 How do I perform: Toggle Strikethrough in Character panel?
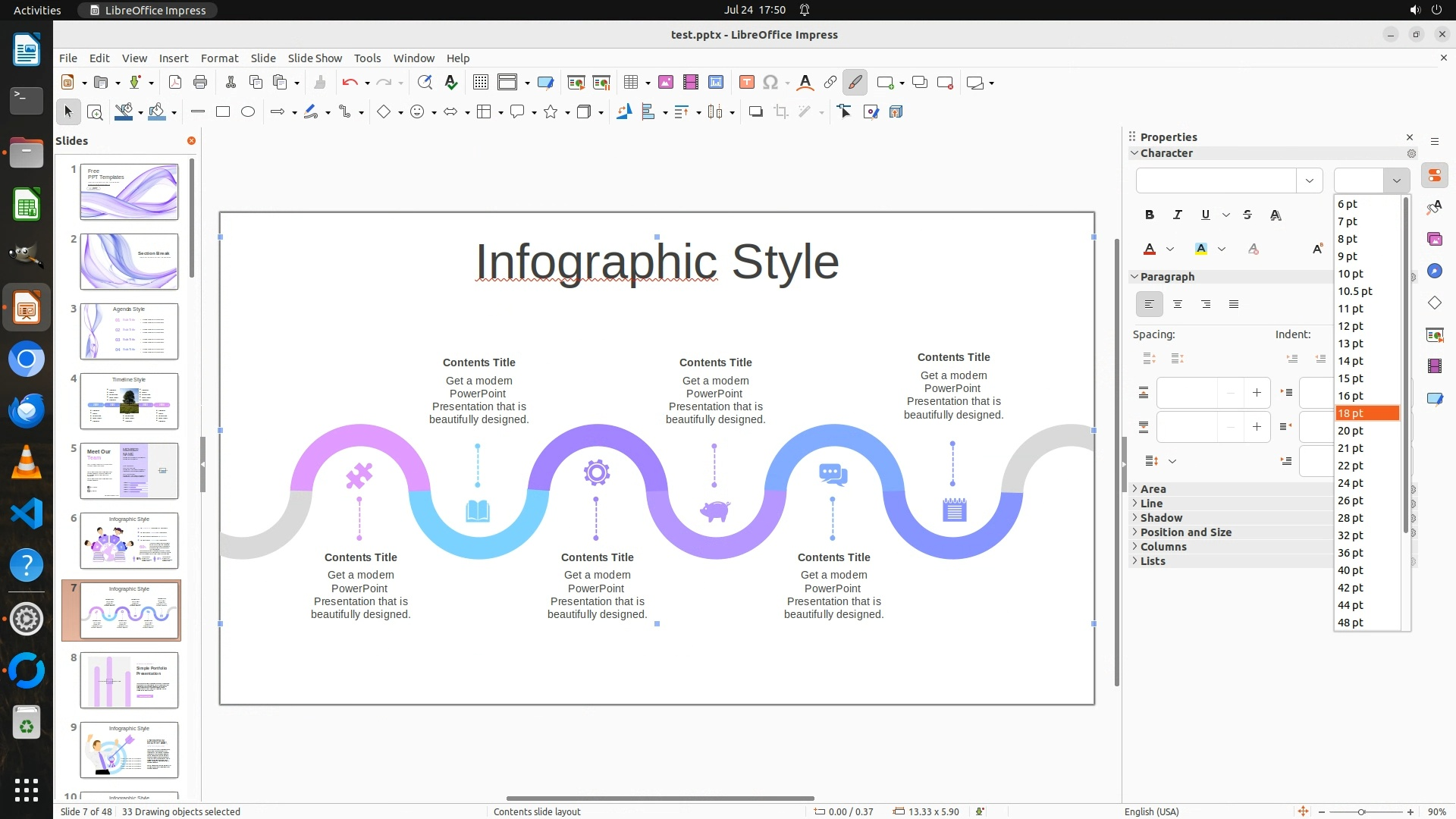click(1247, 215)
